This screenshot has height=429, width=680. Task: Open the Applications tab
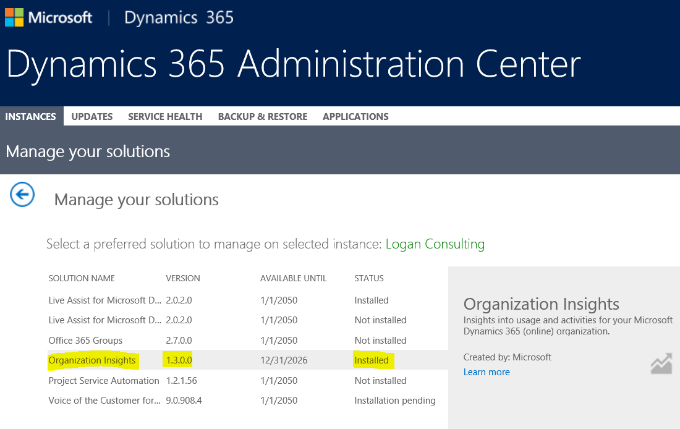(356, 116)
